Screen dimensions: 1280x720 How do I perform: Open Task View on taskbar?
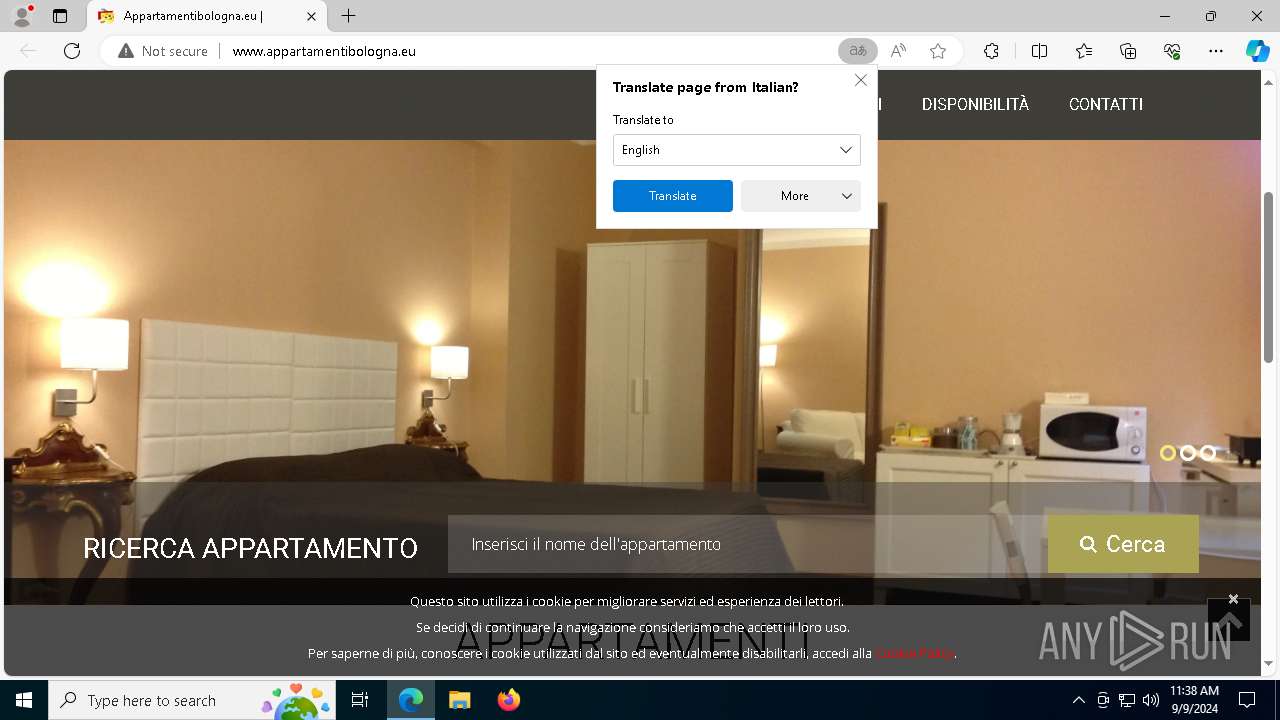click(360, 700)
